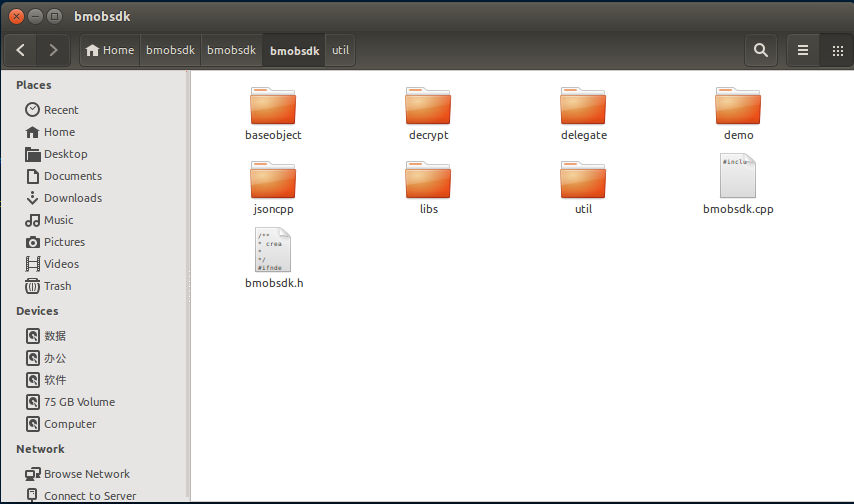Viewport: 854px width, 504px height.
Task: Open Home in the Places sidebar
Action: click(x=50, y=132)
